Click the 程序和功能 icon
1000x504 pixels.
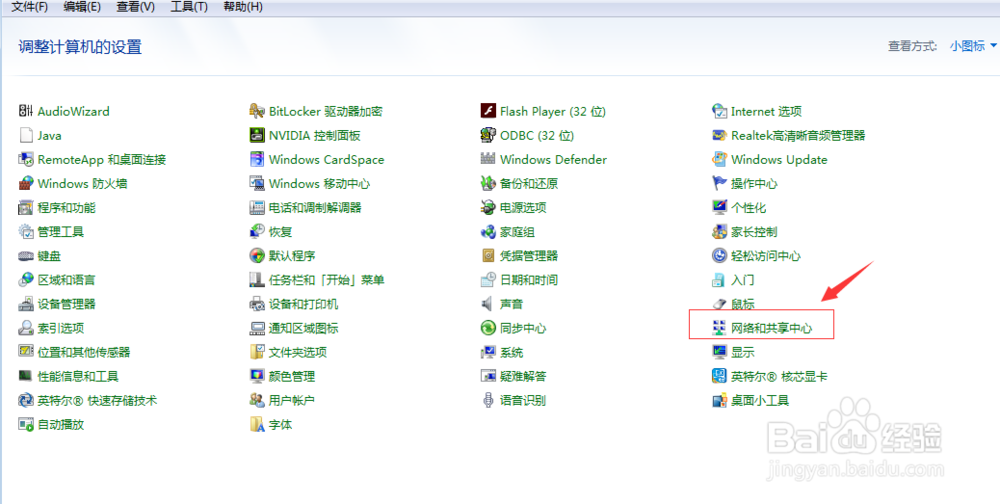[x=26, y=208]
